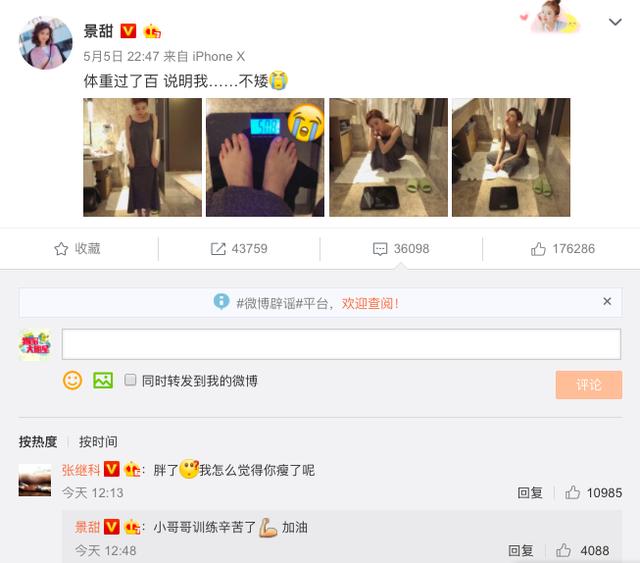Click the blue info icon in notice banner
Viewport: 640px width, 563px height.
[x=221, y=301]
